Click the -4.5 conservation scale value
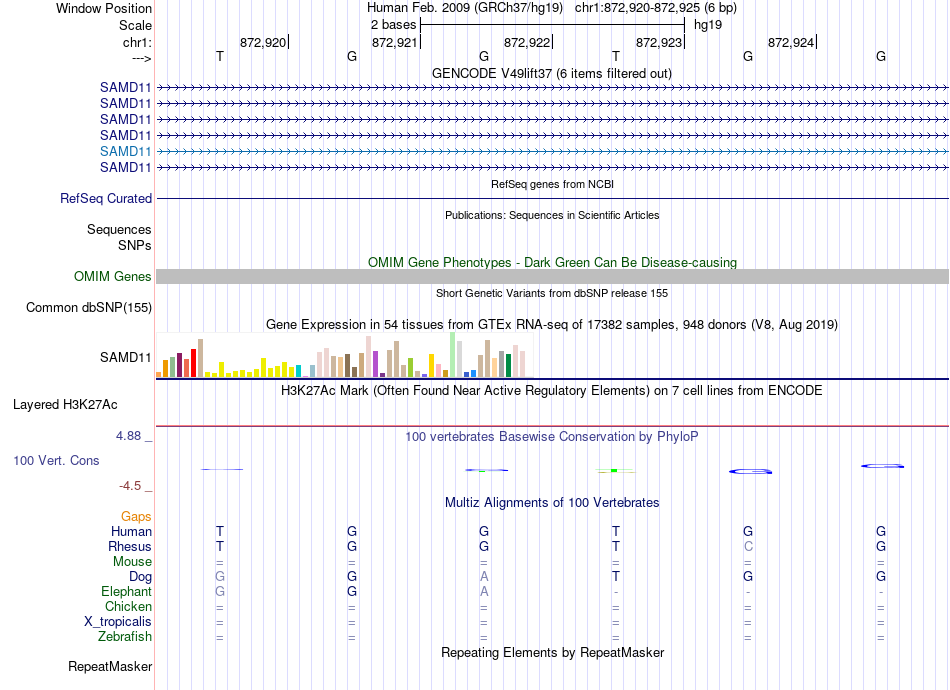Screen dimensions: 950x690 130,486
